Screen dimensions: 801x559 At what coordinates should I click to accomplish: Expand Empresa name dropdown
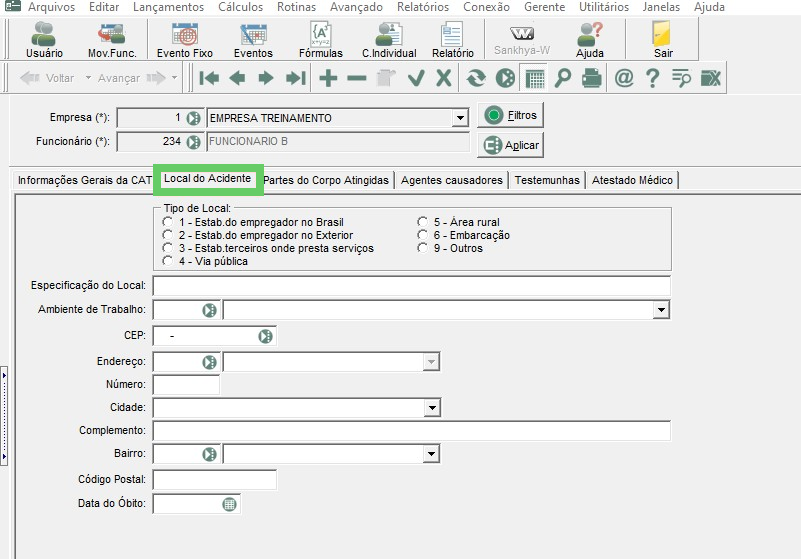pyautogui.click(x=460, y=118)
